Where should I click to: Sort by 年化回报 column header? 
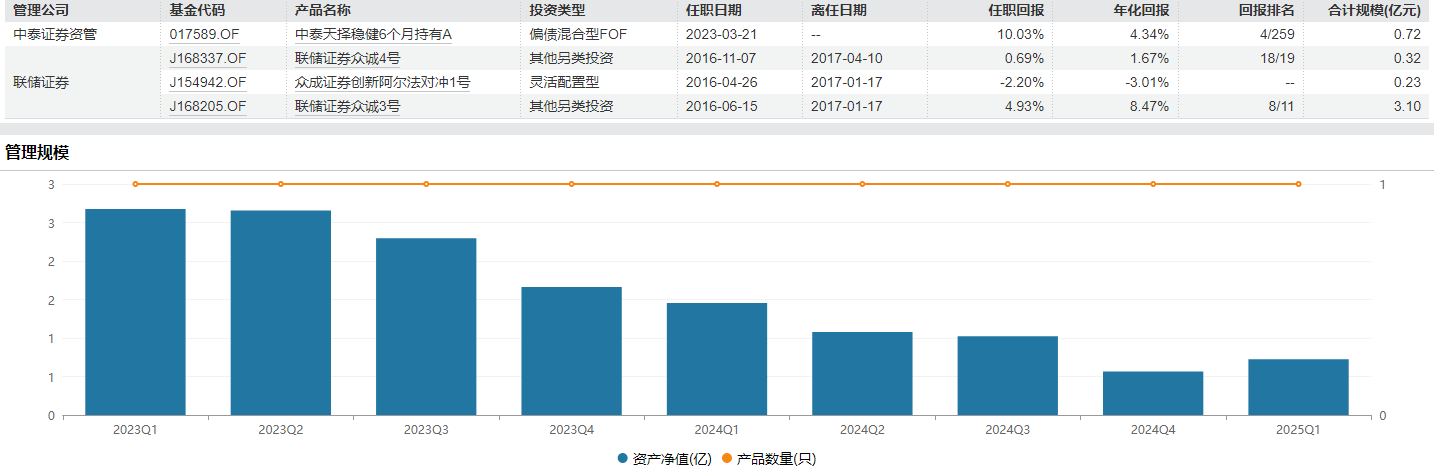coord(1141,10)
